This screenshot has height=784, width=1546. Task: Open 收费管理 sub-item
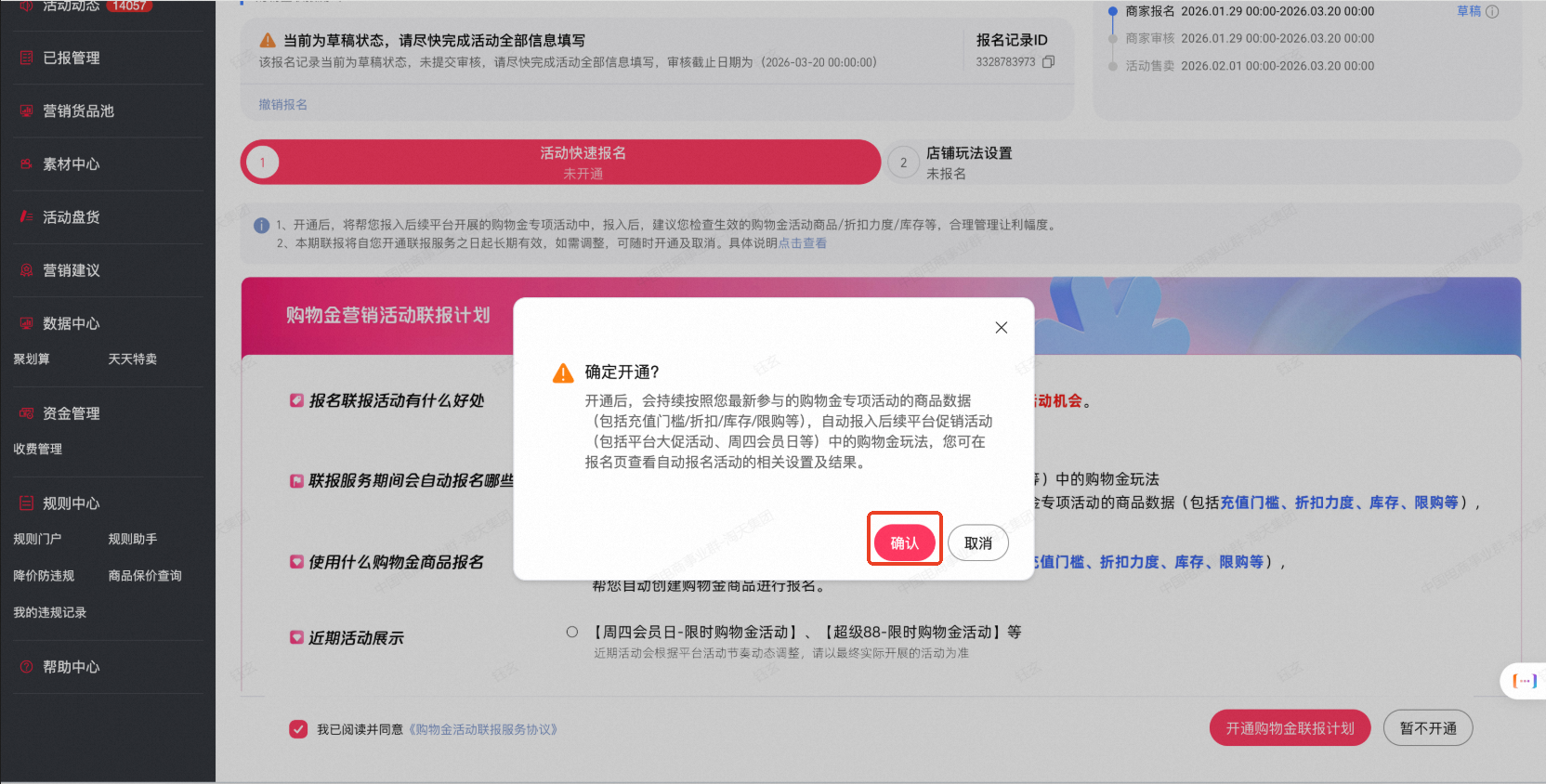38,449
